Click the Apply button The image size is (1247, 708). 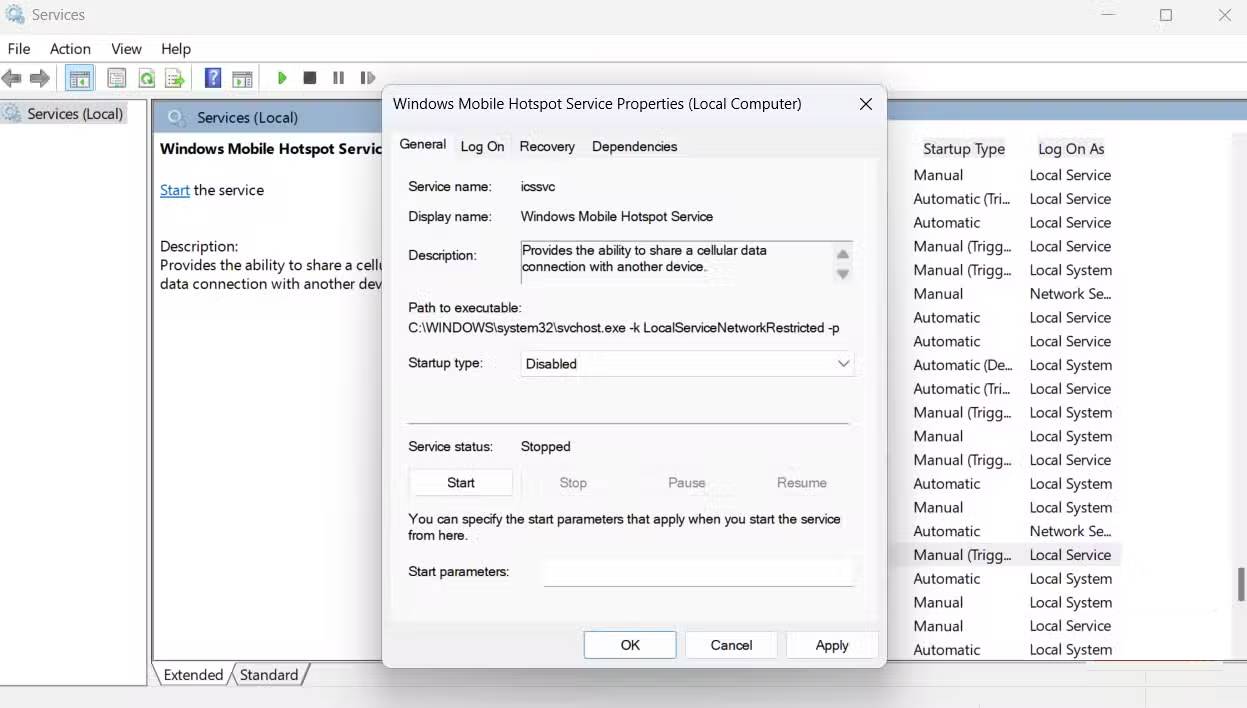coord(832,644)
